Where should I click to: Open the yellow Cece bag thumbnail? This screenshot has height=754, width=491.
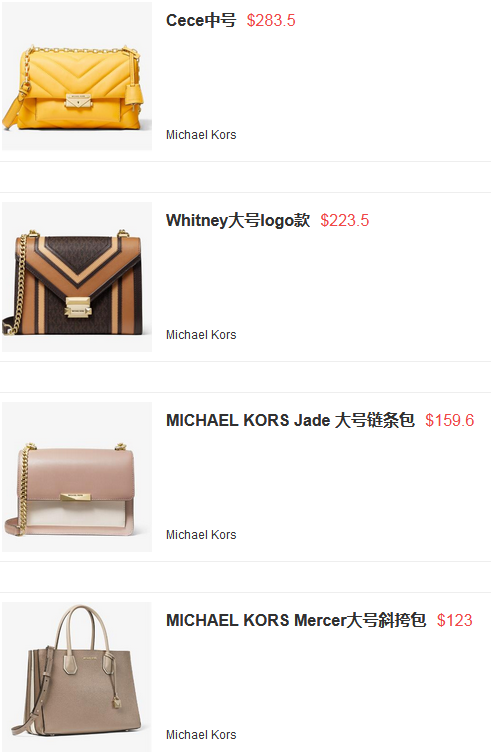point(77,76)
